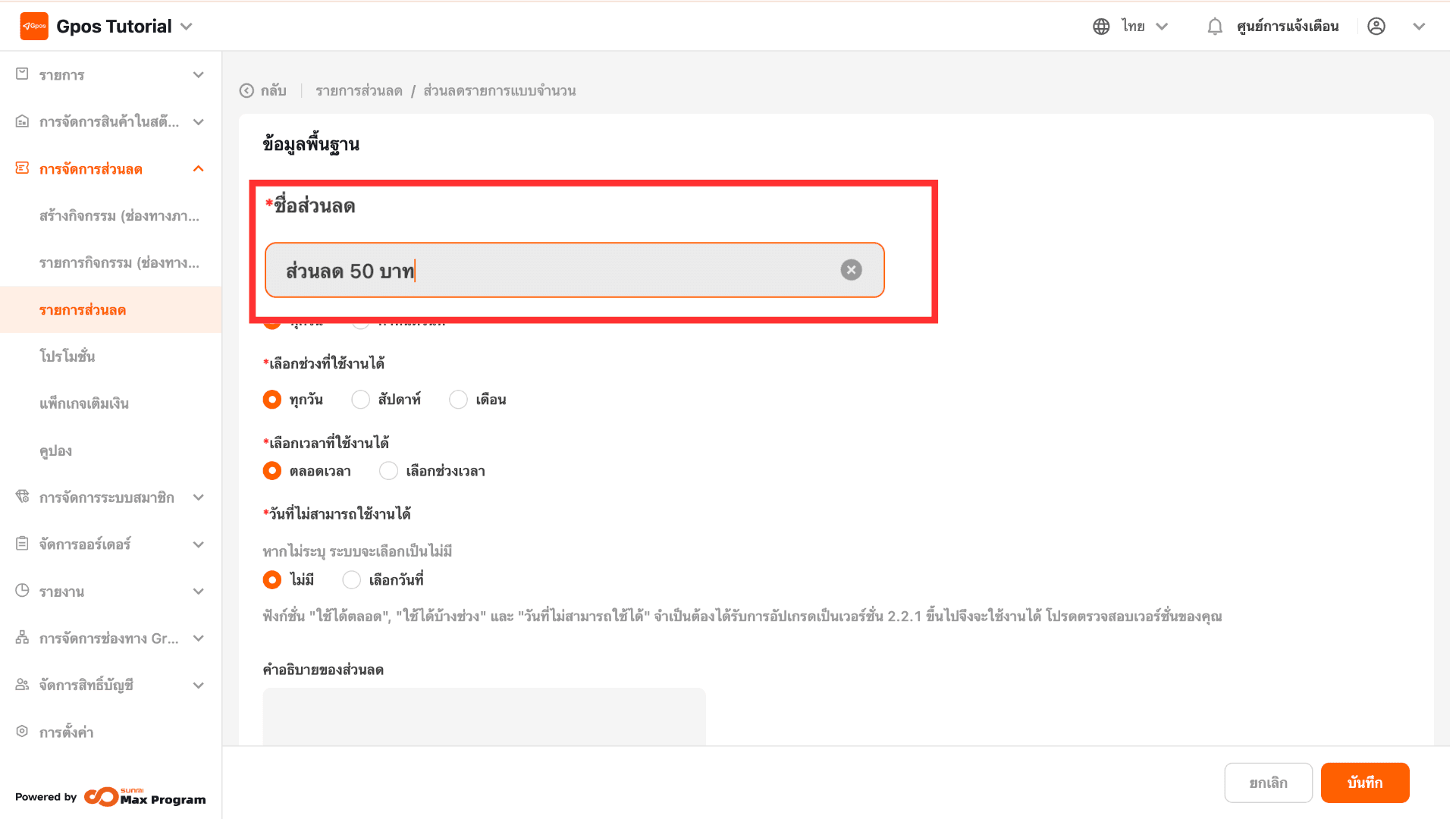Choose the เลือกช่วงเวลา radio button

[388, 471]
